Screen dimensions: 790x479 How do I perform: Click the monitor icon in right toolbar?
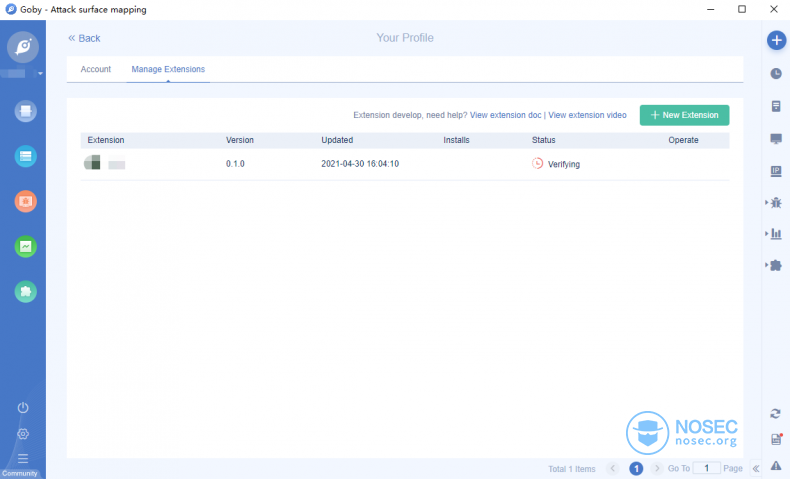click(776, 139)
